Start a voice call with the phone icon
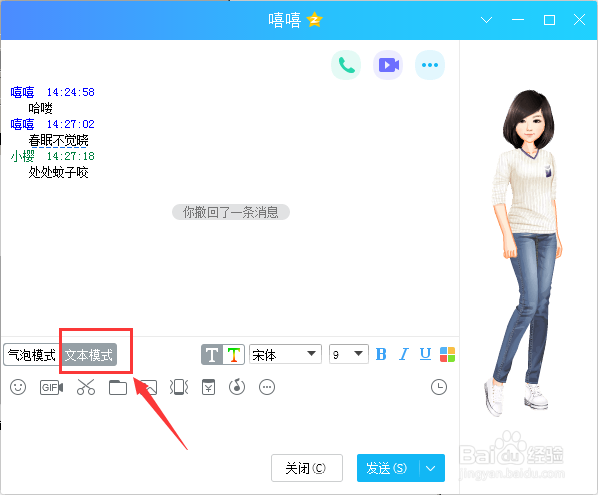The height and width of the screenshot is (495, 598). (346, 65)
